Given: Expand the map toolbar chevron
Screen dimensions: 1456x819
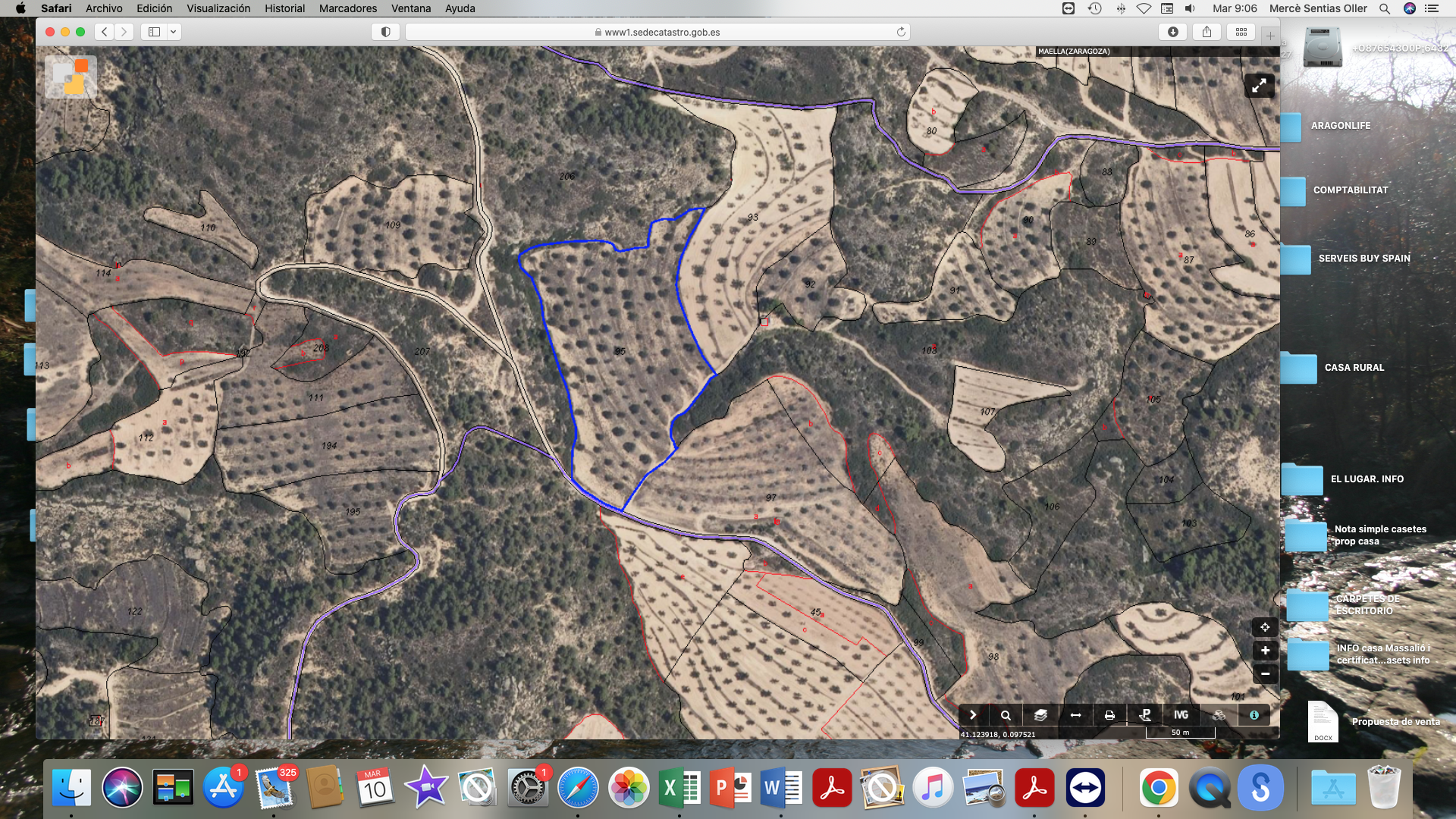Looking at the screenshot, I should (972, 715).
